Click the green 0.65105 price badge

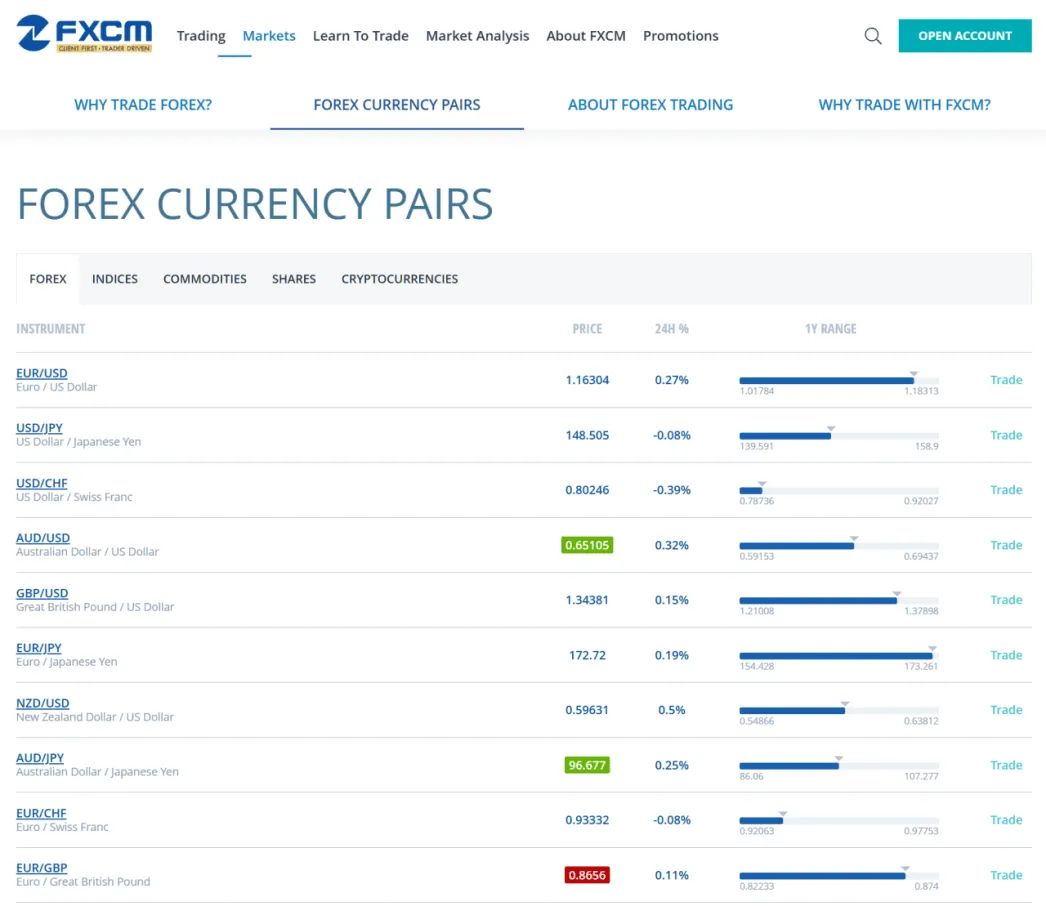point(587,545)
